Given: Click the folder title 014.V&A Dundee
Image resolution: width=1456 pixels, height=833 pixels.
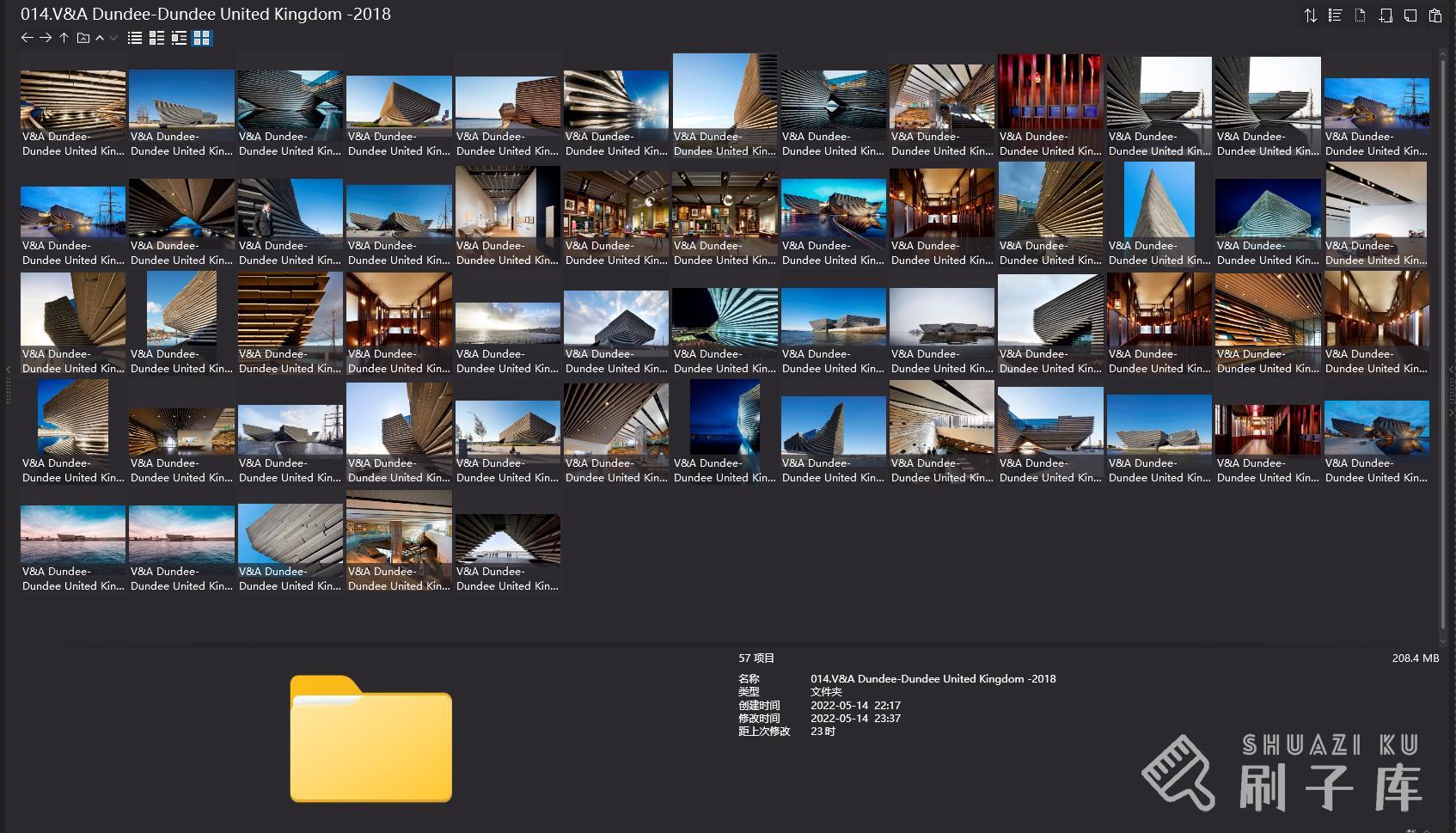Looking at the screenshot, I should [x=205, y=14].
